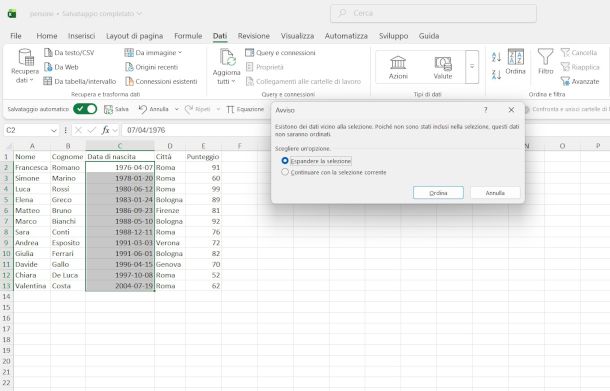This screenshot has width=610, height=391.
Task: Sort ascending with the A-Z icon
Action: [496, 57]
